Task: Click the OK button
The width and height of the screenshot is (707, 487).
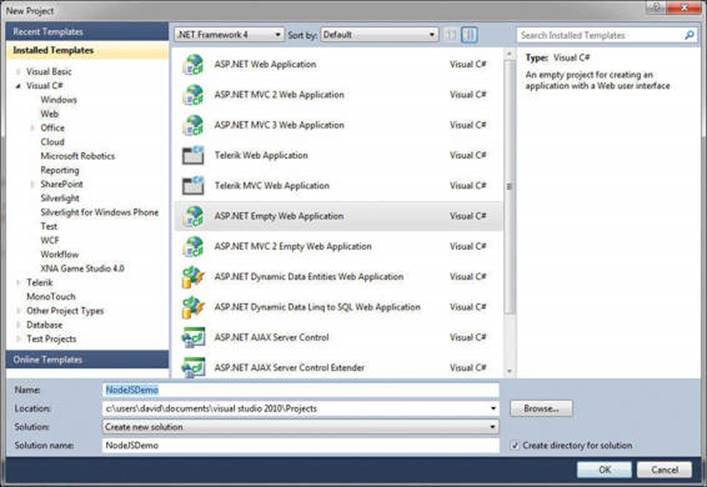Action: [x=604, y=469]
